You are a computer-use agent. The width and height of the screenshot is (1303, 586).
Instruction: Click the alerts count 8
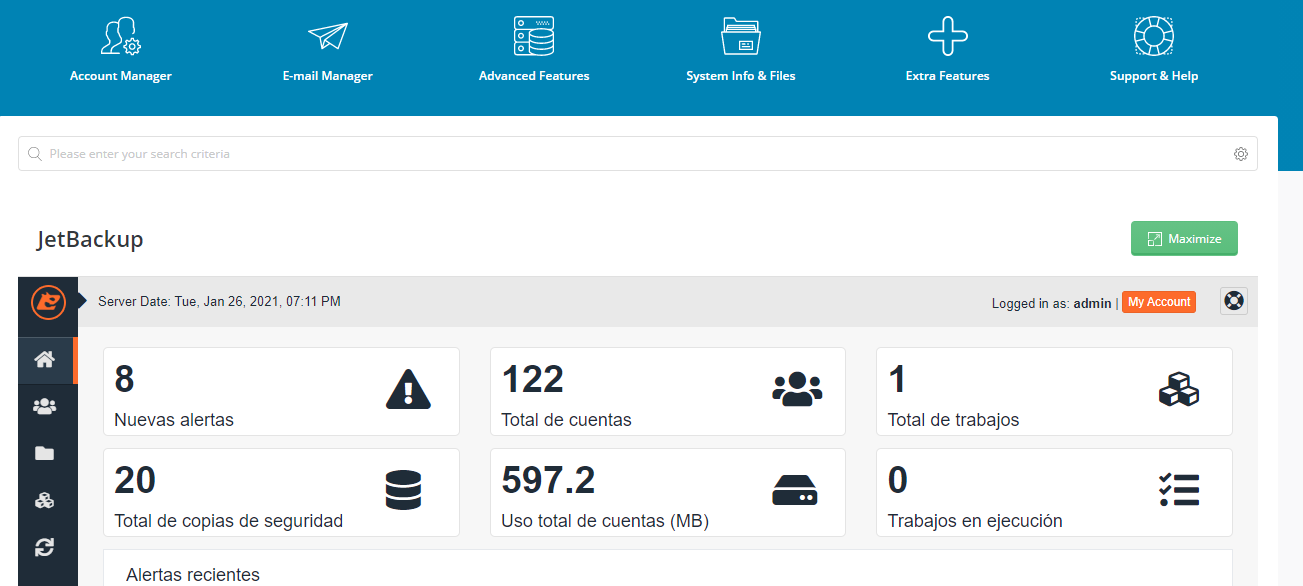[x=124, y=380]
